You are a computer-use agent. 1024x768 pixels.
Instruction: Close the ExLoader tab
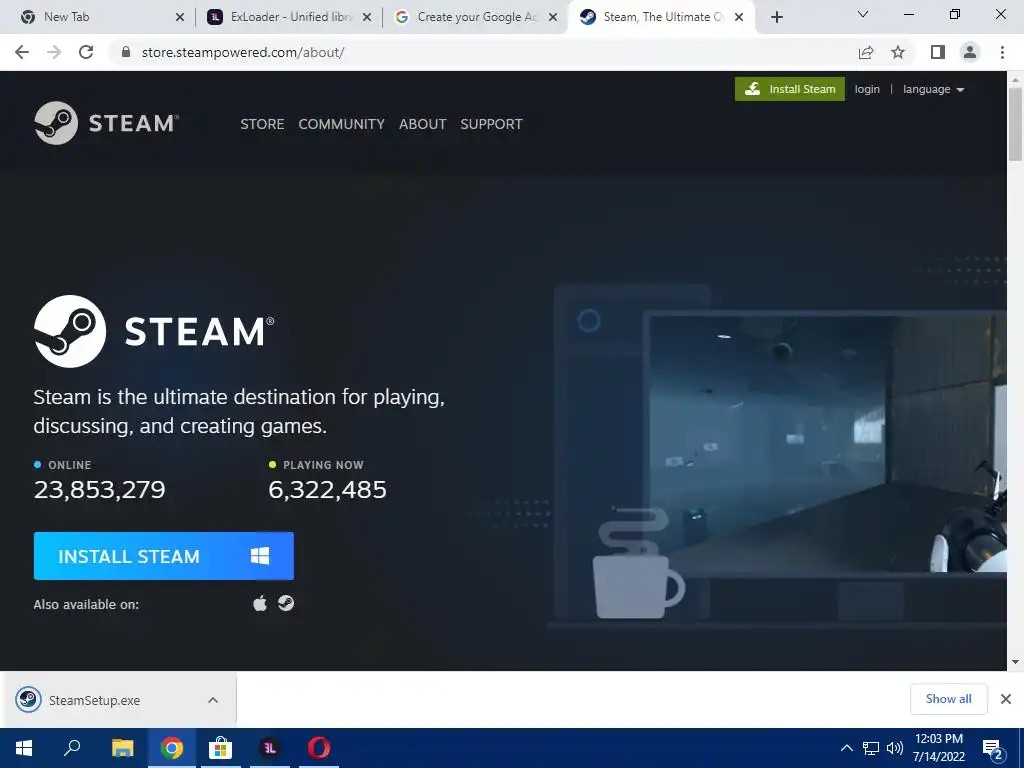point(367,18)
